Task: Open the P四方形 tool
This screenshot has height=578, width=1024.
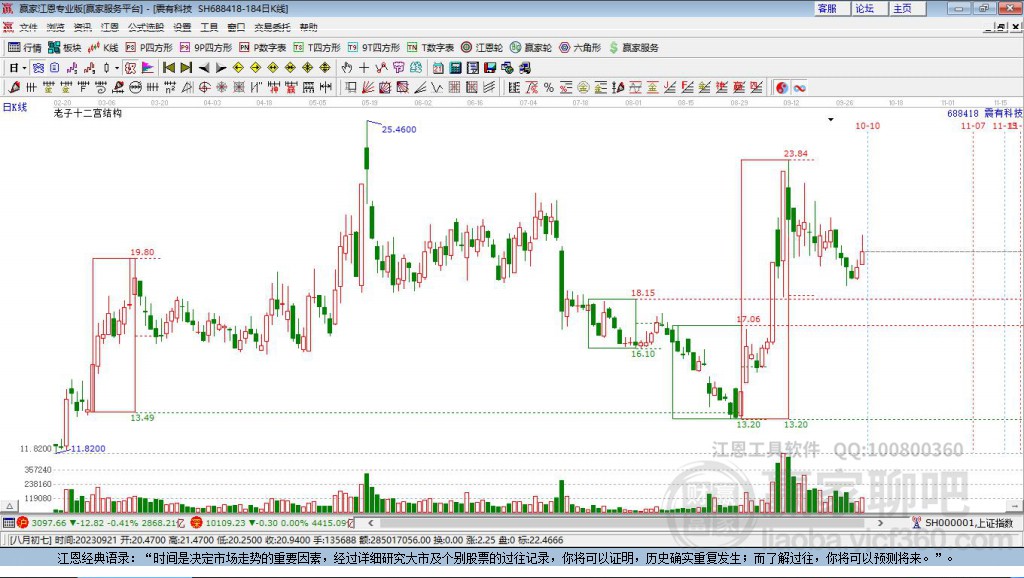Action: [149, 48]
